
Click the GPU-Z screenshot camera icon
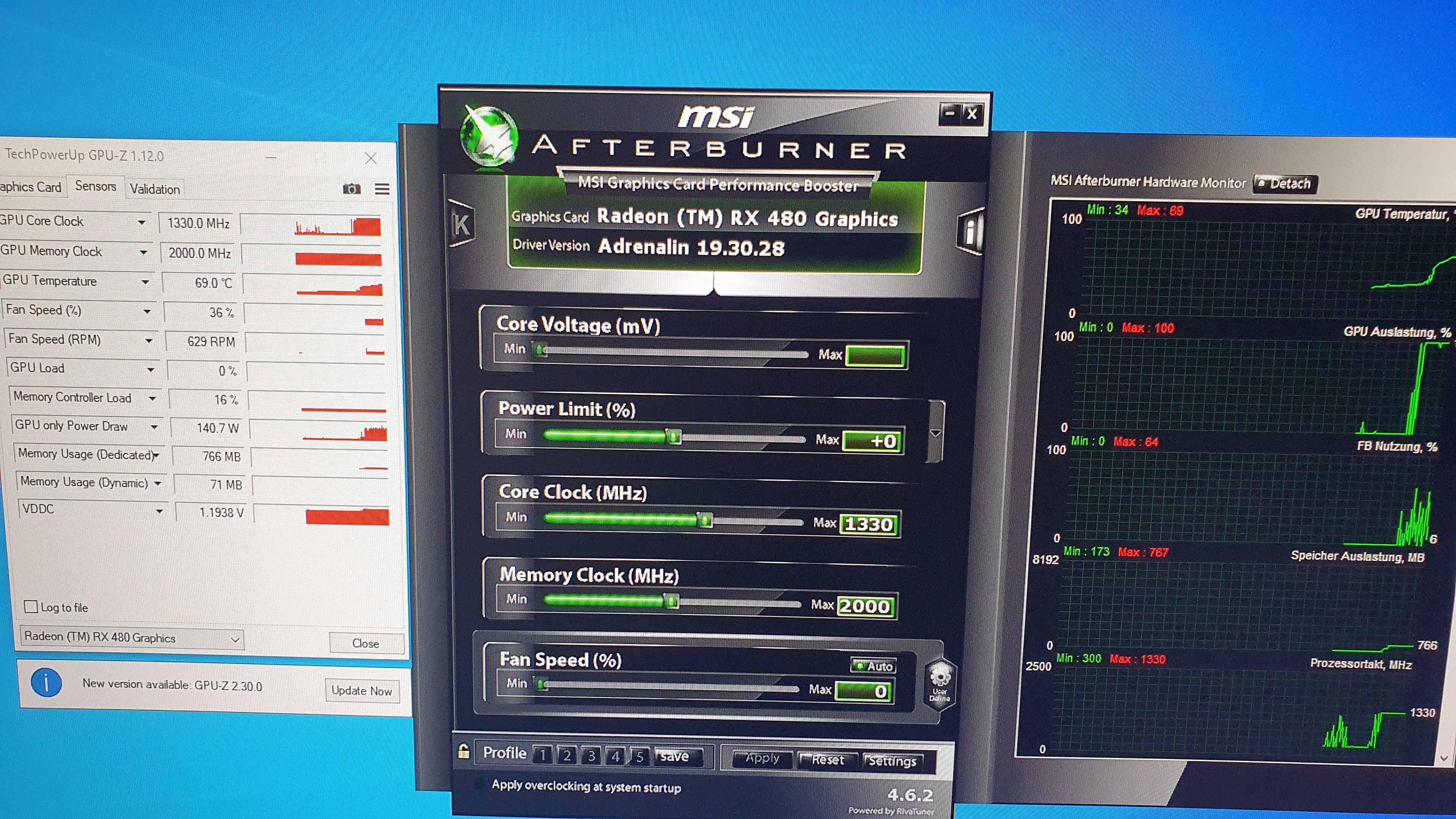(351, 189)
